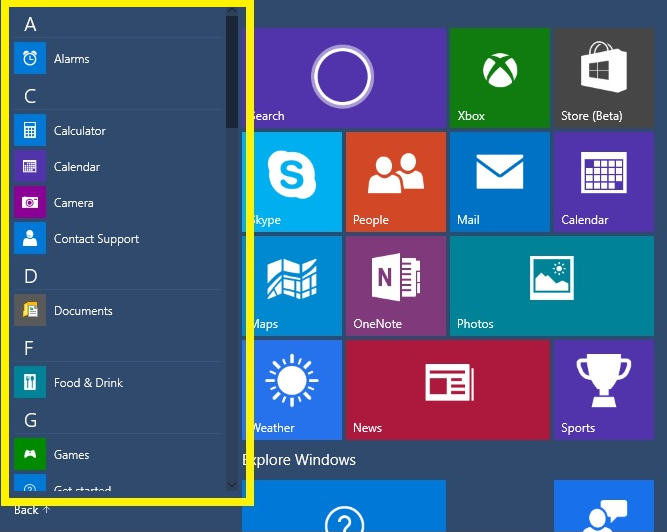Click the app list scrollbar thumb

[x=232, y=72]
